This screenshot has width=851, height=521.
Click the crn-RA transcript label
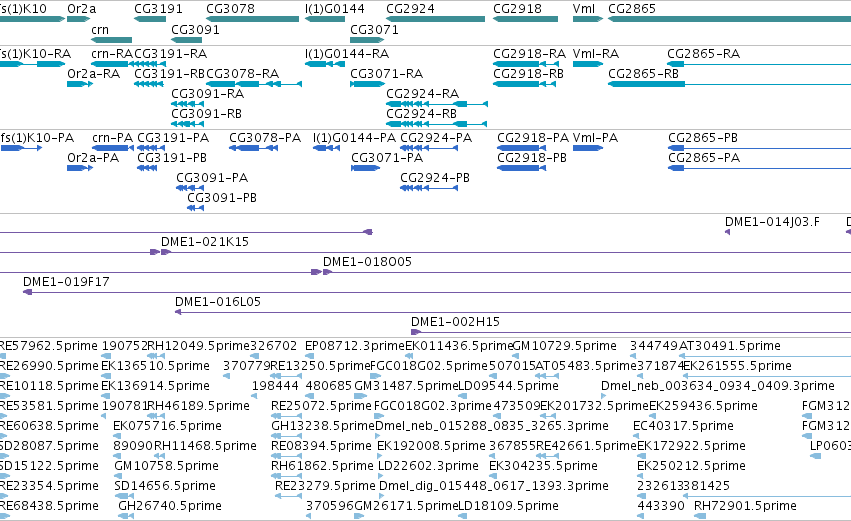coord(112,54)
